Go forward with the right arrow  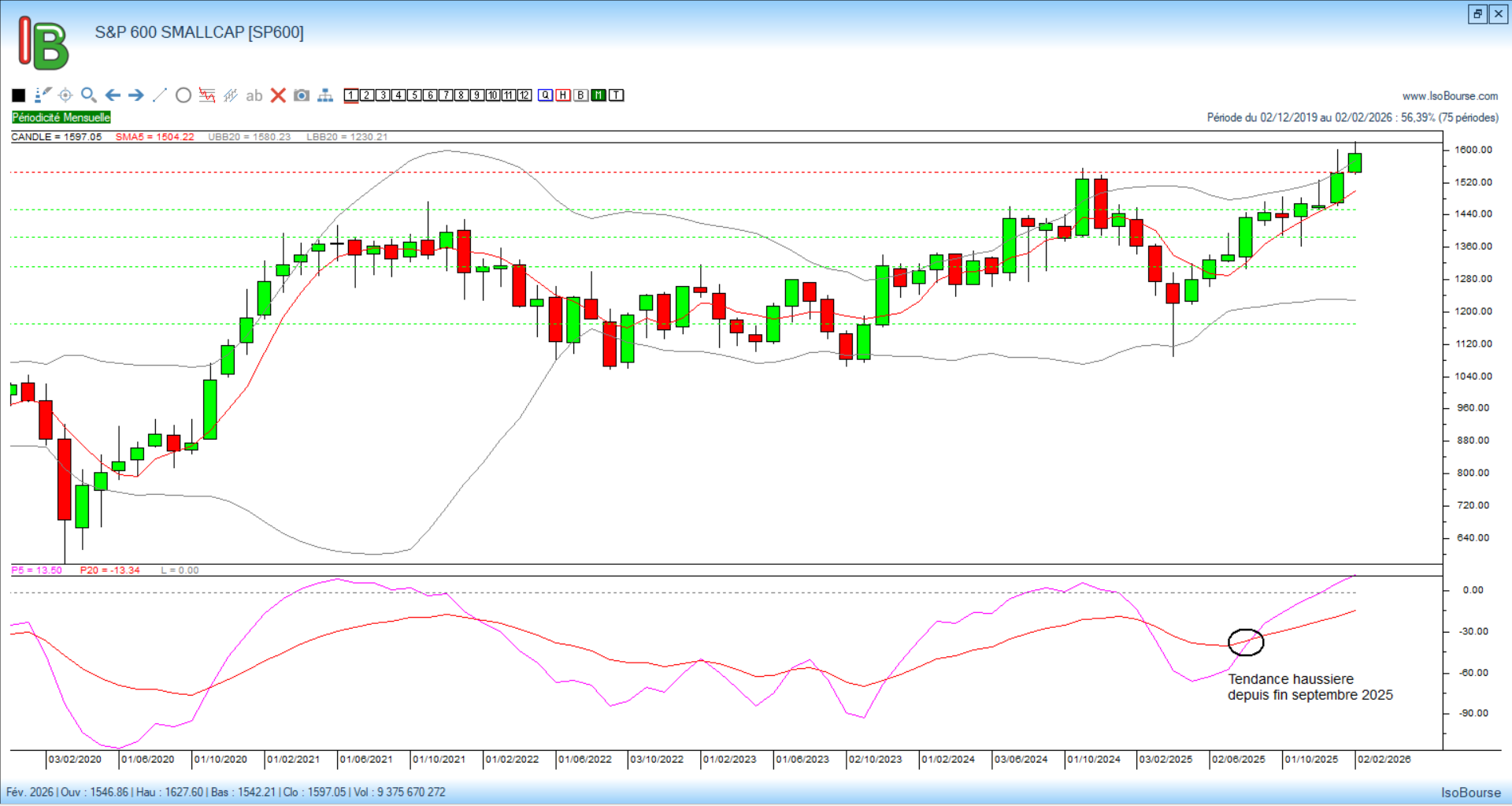[x=136, y=95]
